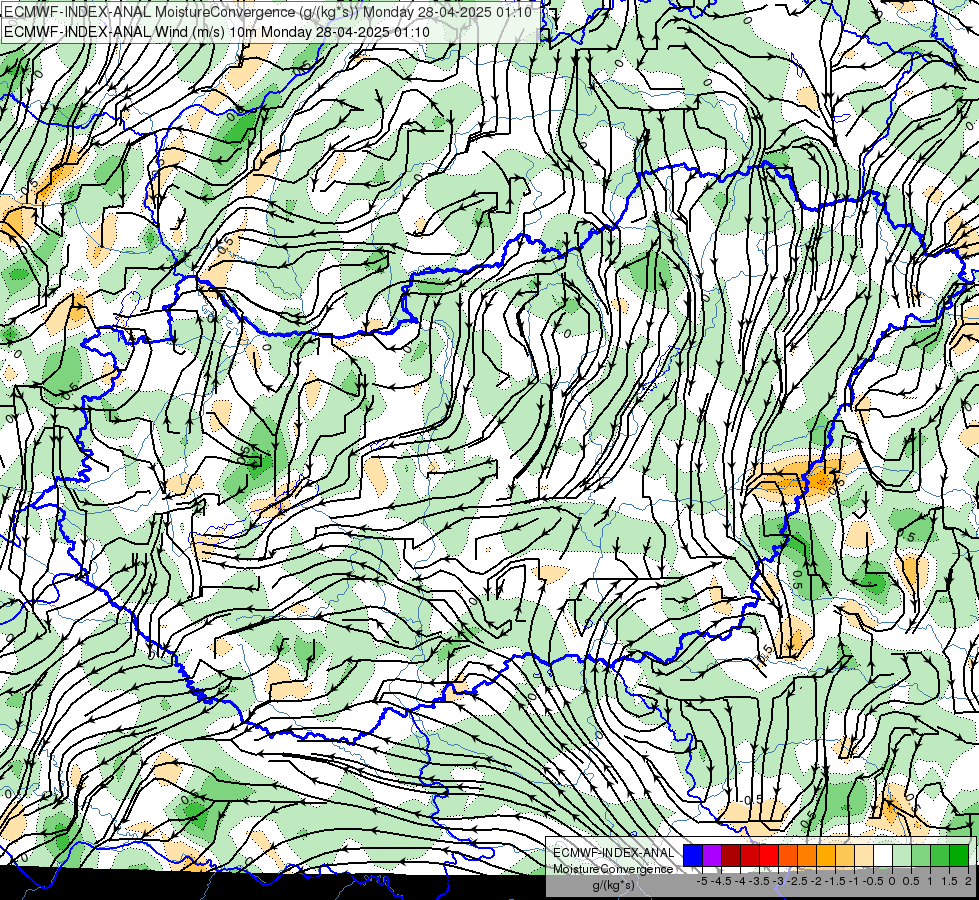Image resolution: width=979 pixels, height=900 pixels.
Task: Click the light green swatch between 0.5 and 1
Action: coord(921,855)
